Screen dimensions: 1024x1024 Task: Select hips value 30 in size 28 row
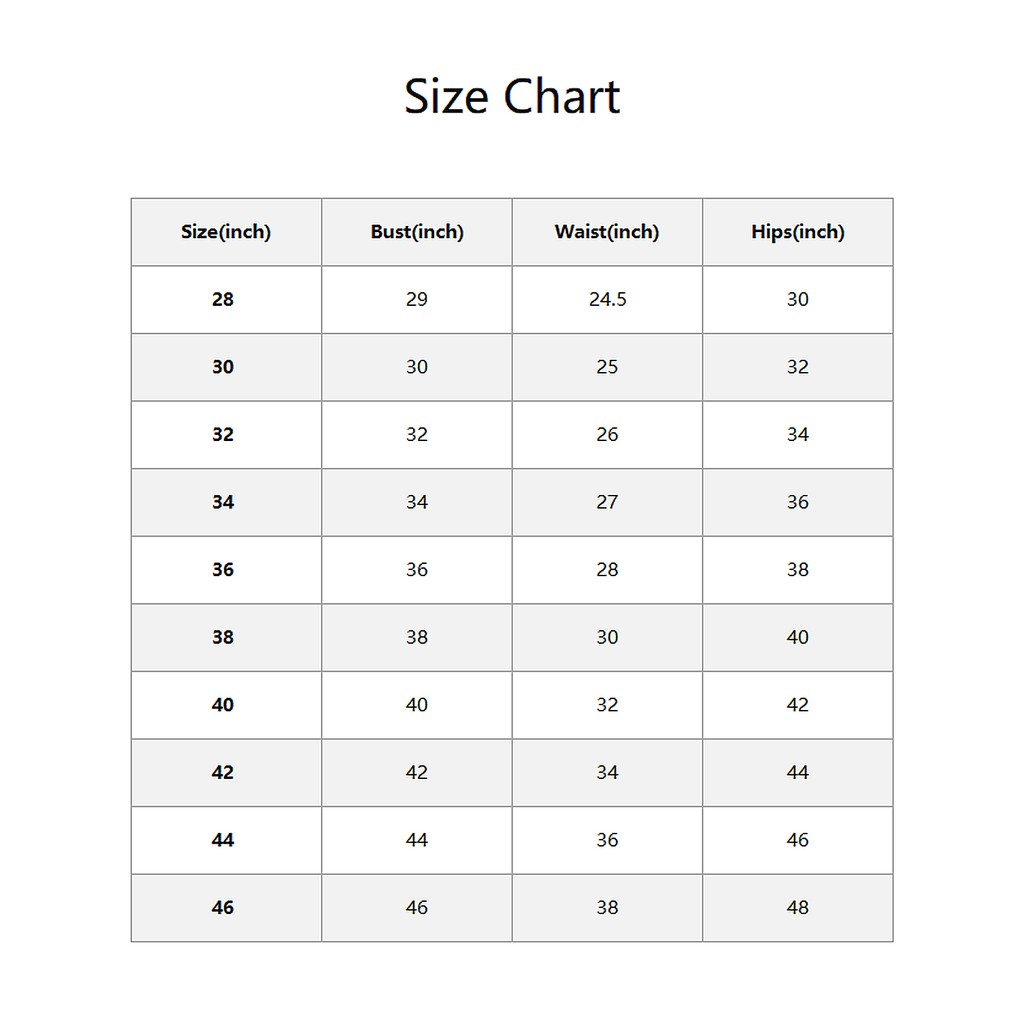pyautogui.click(x=798, y=299)
